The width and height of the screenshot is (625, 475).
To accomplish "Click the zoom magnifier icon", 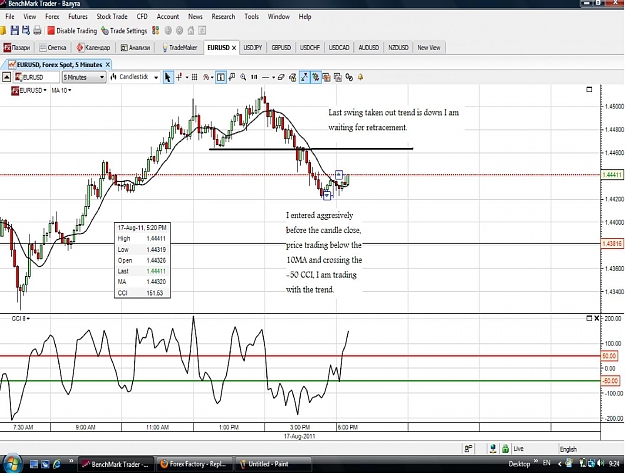I will click(x=243, y=77).
